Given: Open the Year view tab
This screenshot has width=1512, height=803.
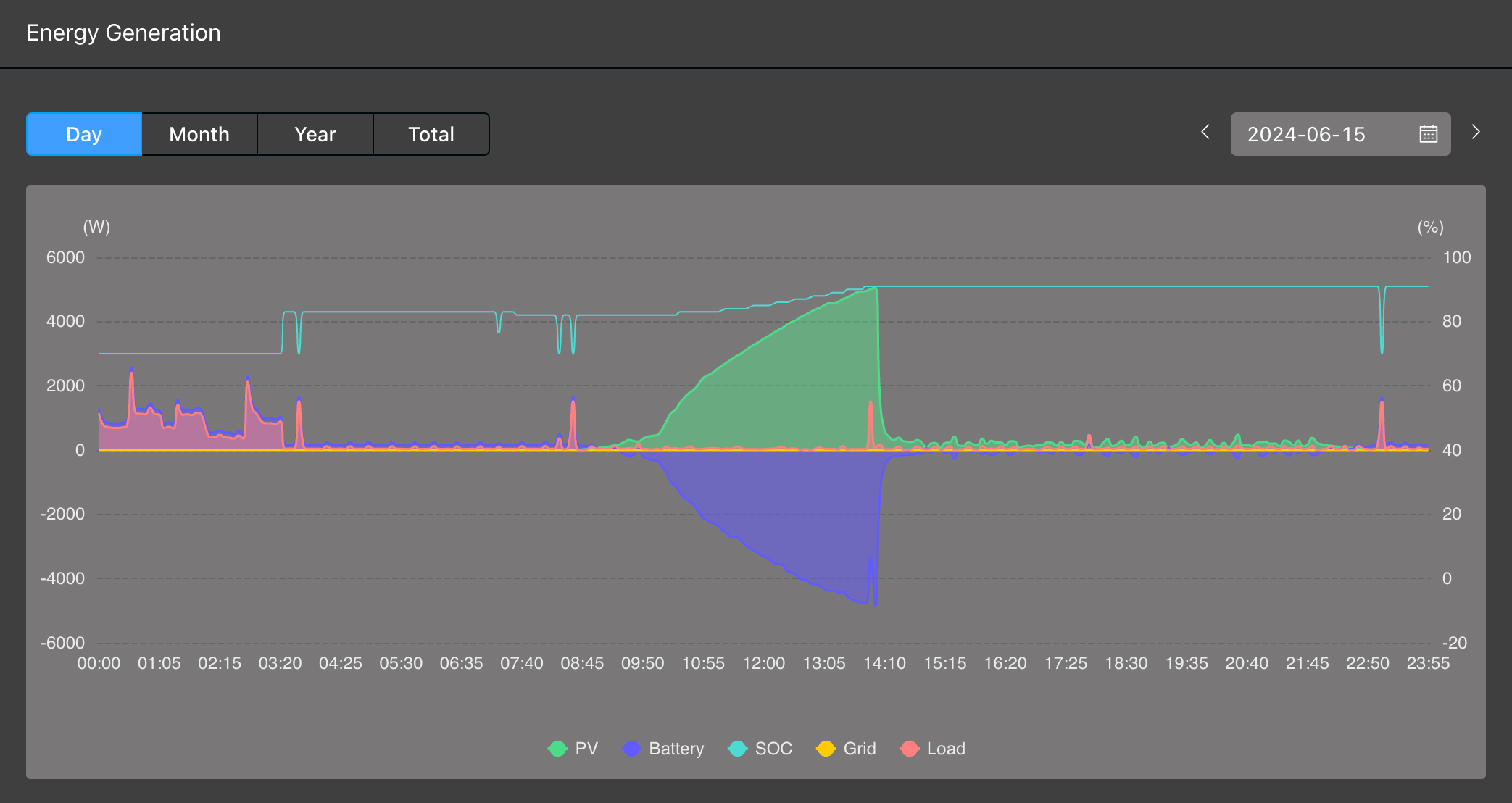Looking at the screenshot, I should (x=315, y=134).
